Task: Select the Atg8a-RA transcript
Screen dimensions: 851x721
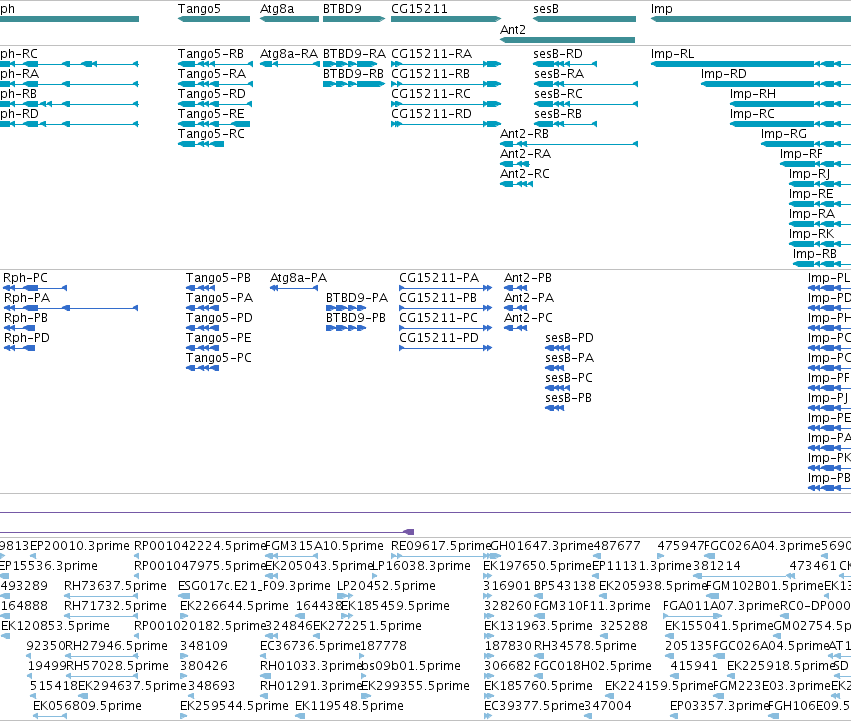Action: pyautogui.click(x=289, y=64)
